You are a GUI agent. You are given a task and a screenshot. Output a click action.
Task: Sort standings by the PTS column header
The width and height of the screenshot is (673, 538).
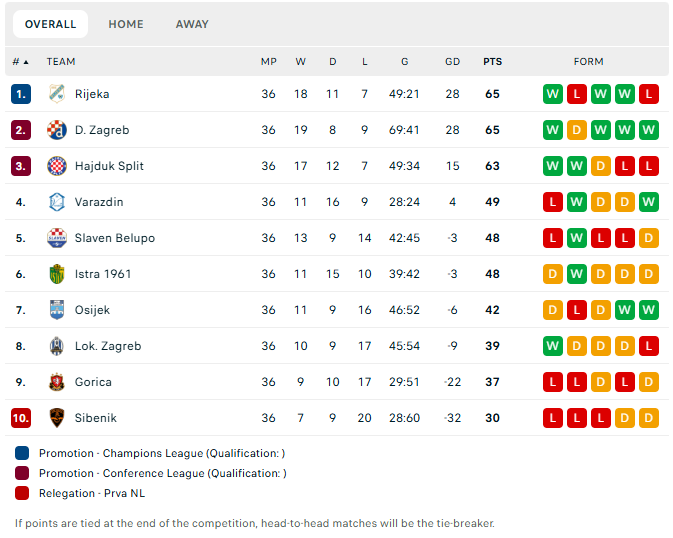492,62
